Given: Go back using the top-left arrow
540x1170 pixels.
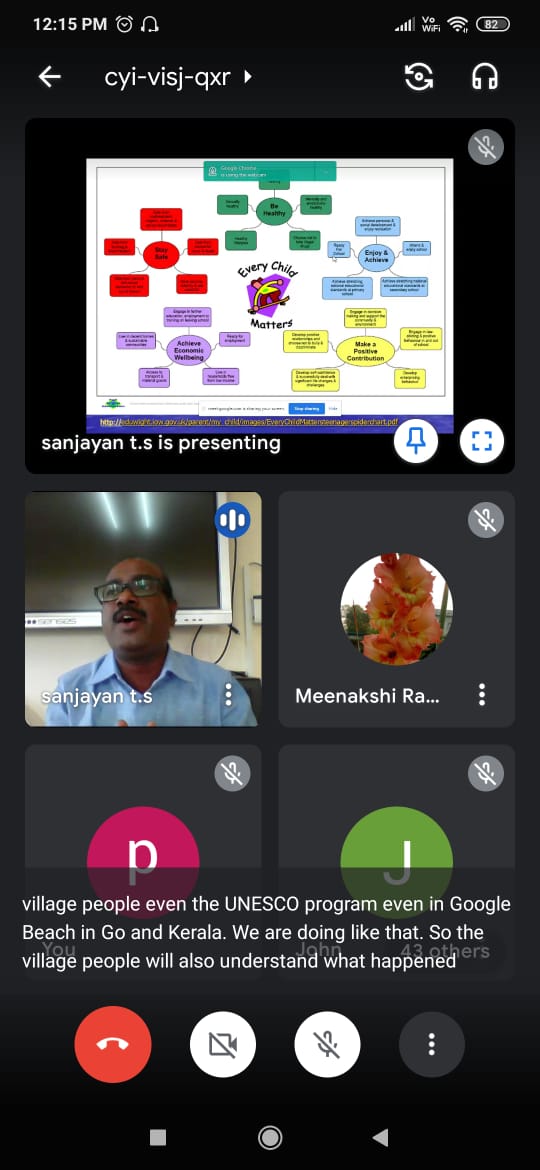Looking at the screenshot, I should [49, 77].
